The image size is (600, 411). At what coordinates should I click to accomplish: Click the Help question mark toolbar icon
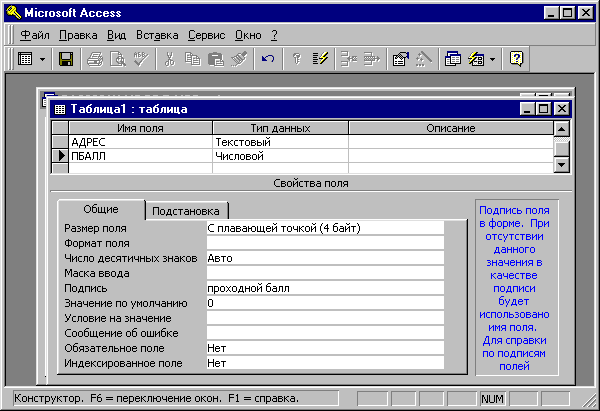[x=517, y=60]
